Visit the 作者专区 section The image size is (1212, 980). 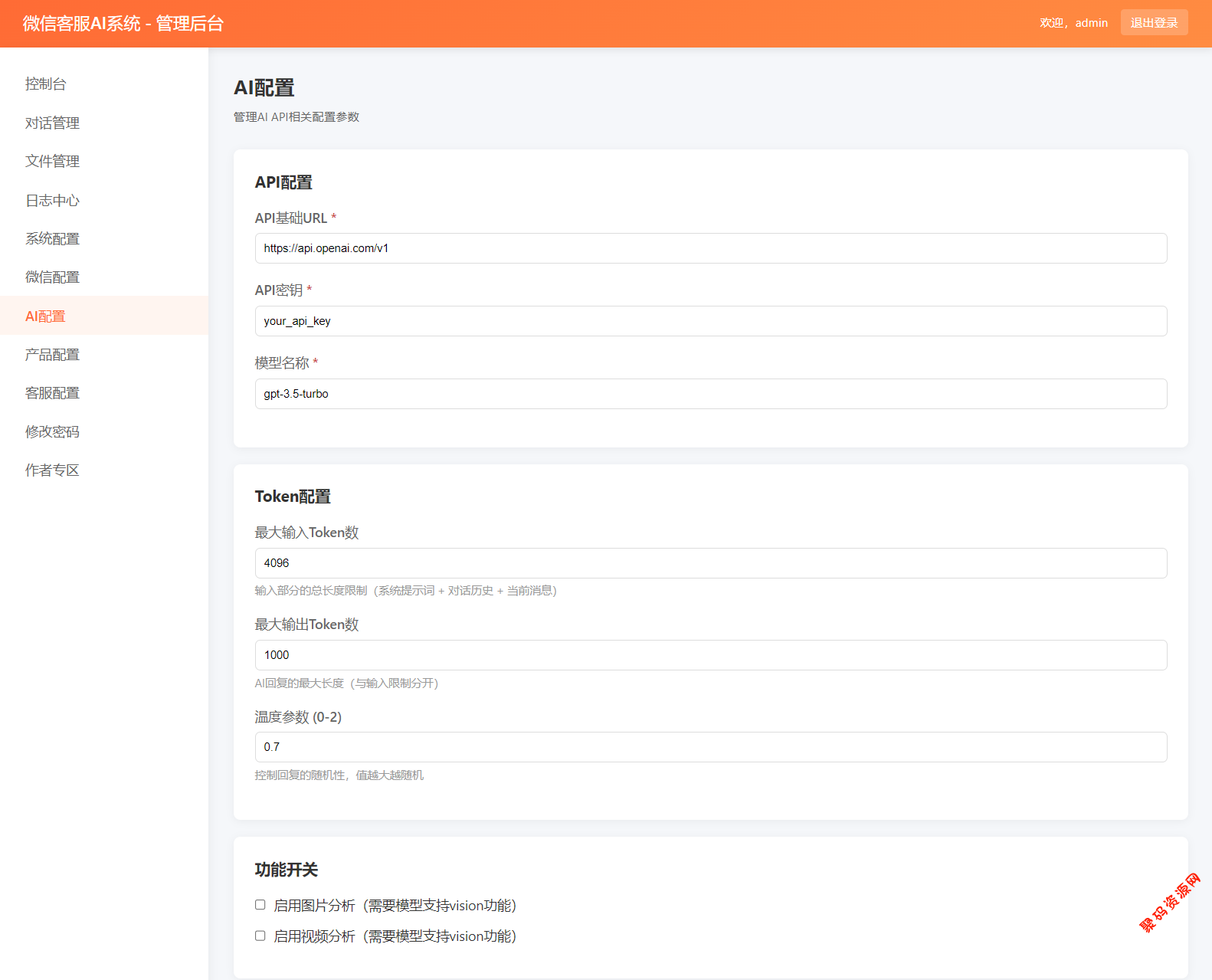(52, 470)
